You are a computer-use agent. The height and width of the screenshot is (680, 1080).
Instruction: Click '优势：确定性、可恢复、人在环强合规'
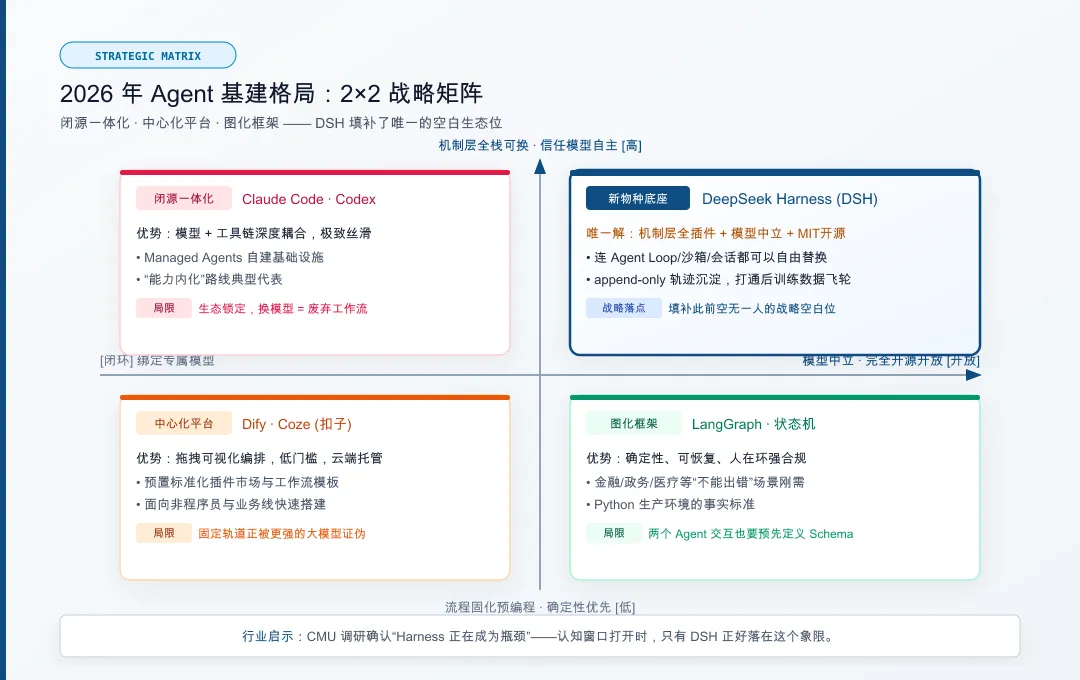tap(696, 458)
